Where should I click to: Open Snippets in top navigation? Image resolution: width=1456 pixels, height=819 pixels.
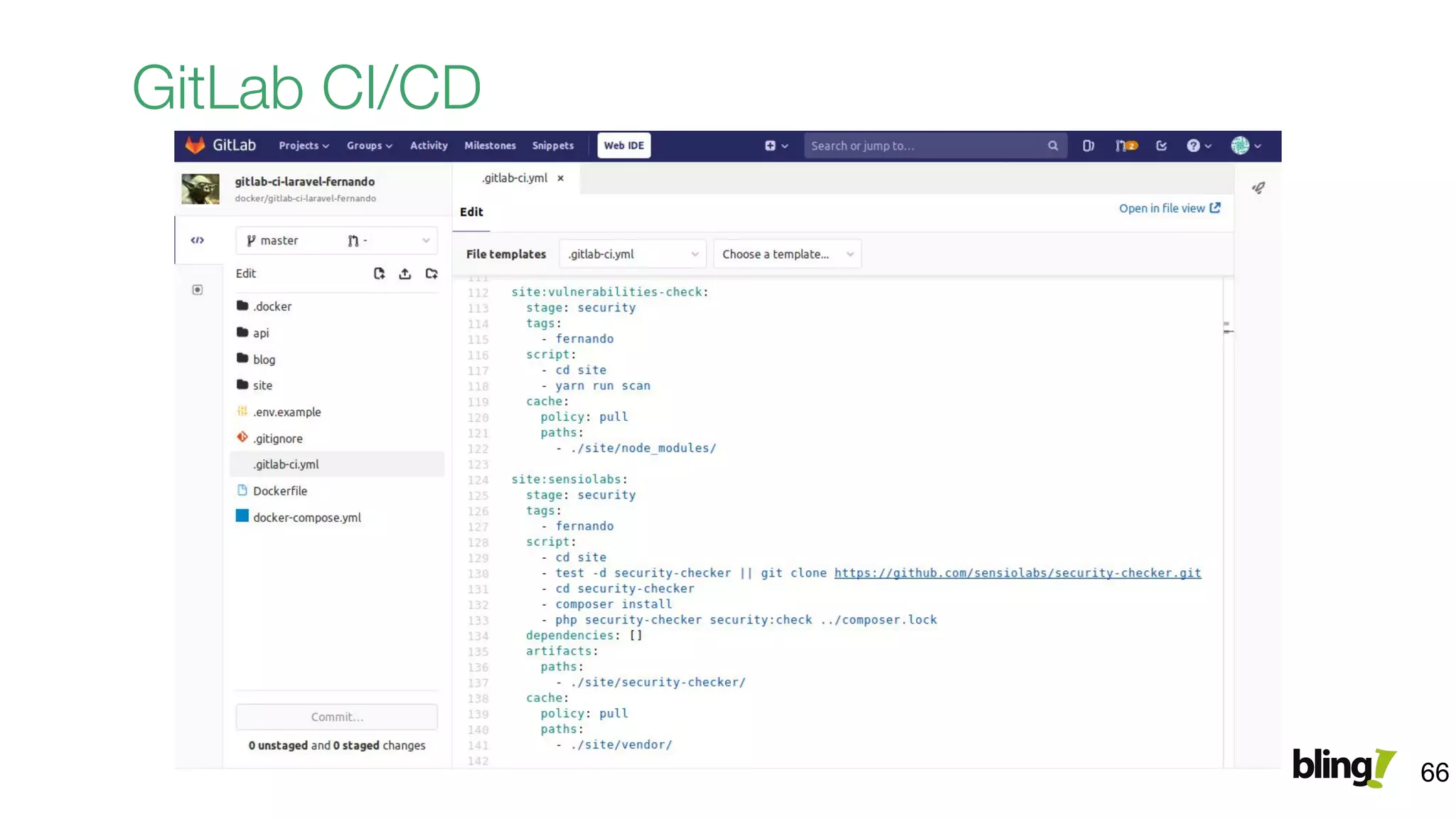(552, 146)
